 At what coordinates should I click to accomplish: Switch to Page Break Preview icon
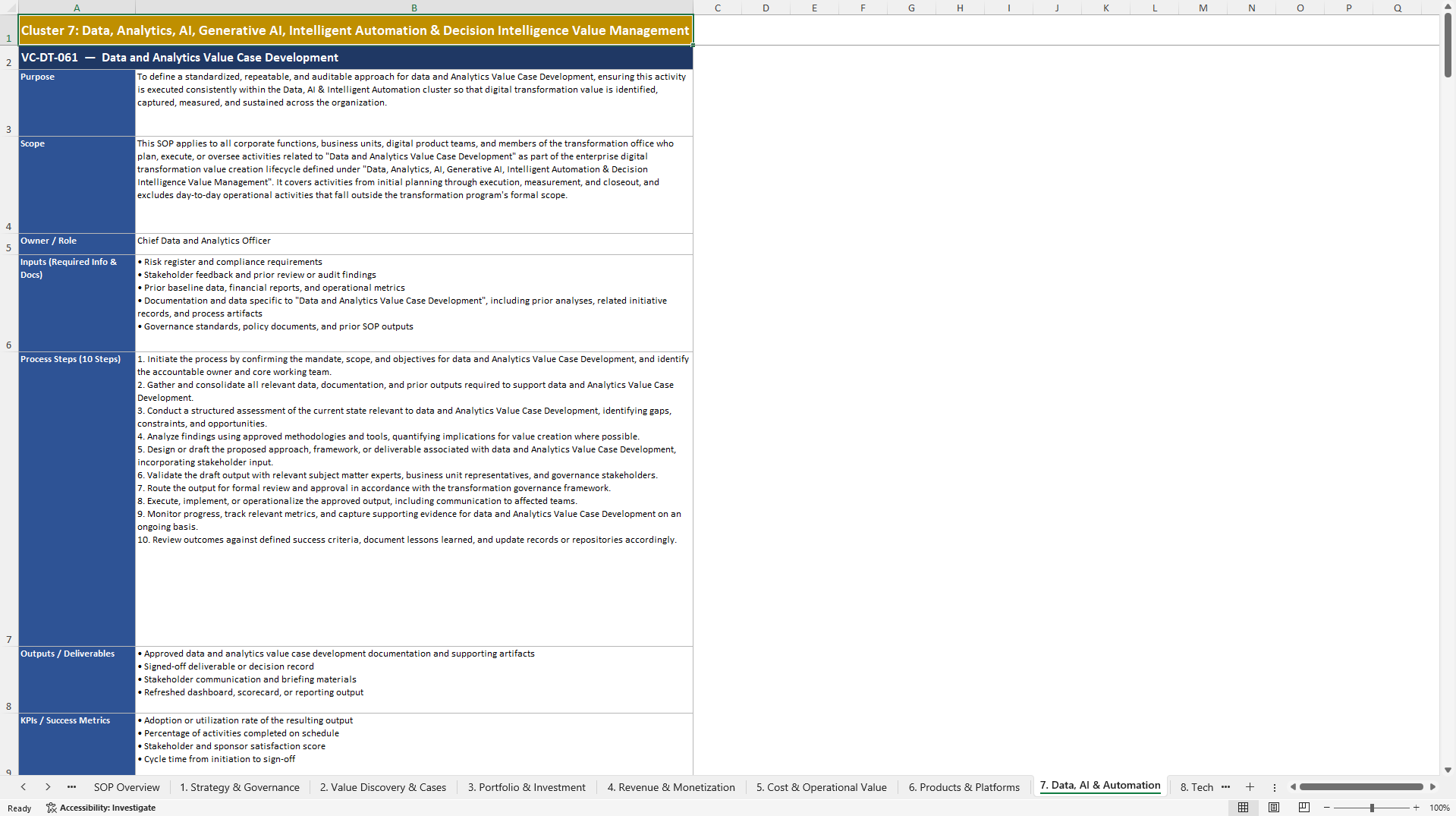1304,808
